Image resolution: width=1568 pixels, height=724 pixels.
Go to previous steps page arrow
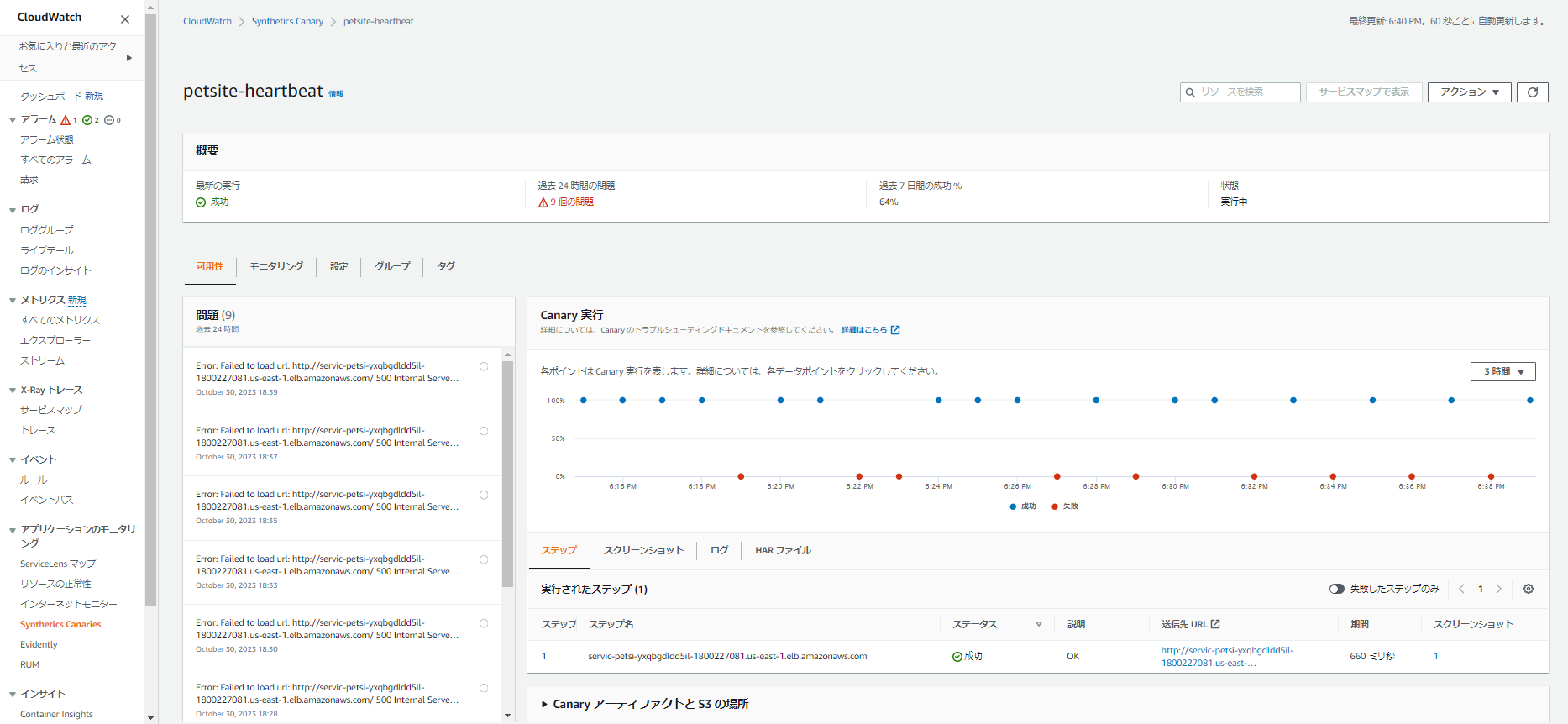pyautogui.click(x=1461, y=589)
